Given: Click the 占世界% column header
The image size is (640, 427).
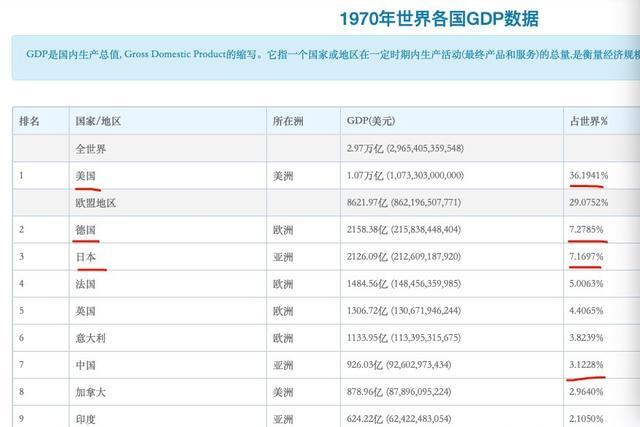Looking at the screenshot, I should (x=589, y=121).
